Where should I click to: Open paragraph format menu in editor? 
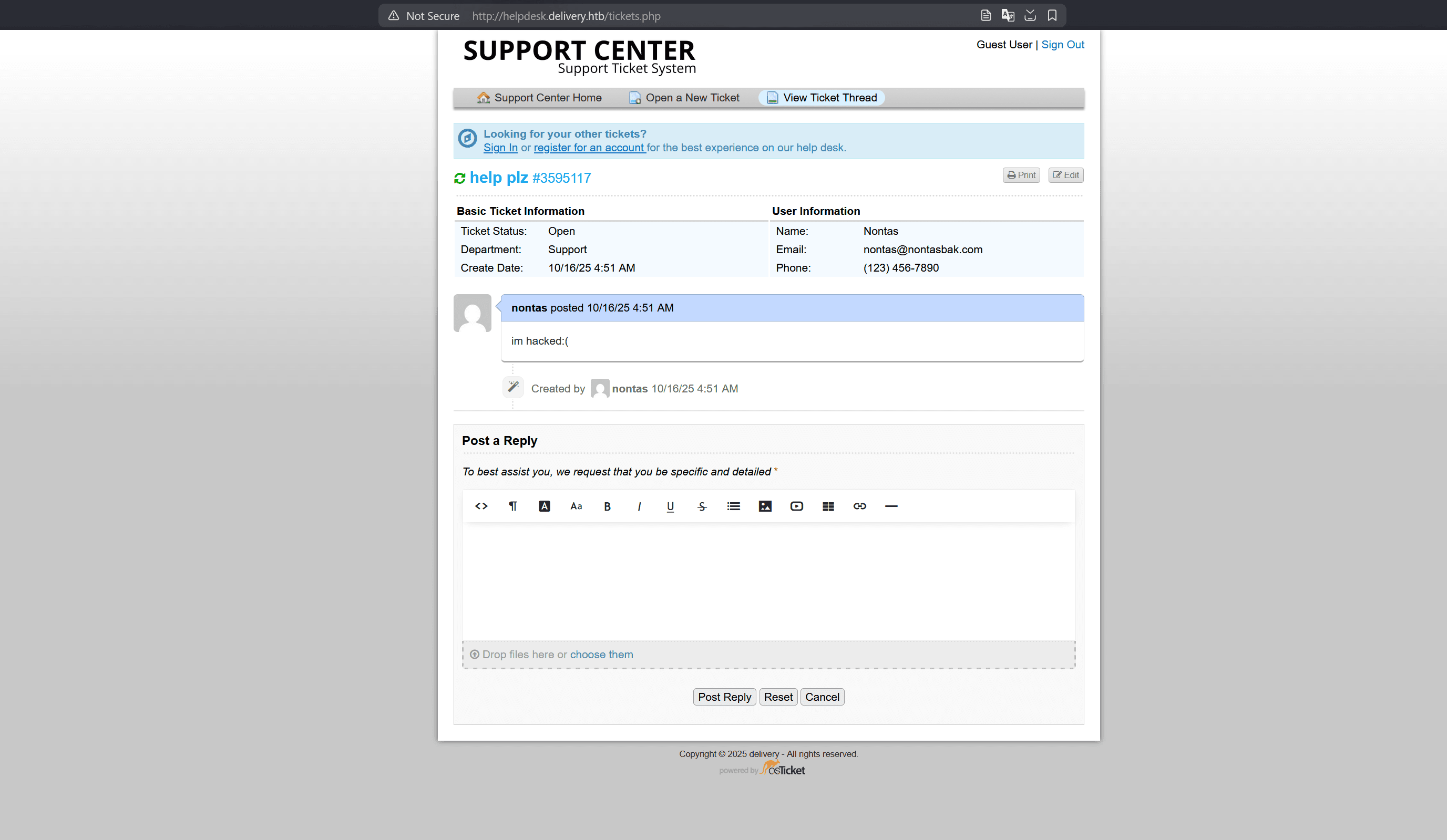(x=513, y=506)
